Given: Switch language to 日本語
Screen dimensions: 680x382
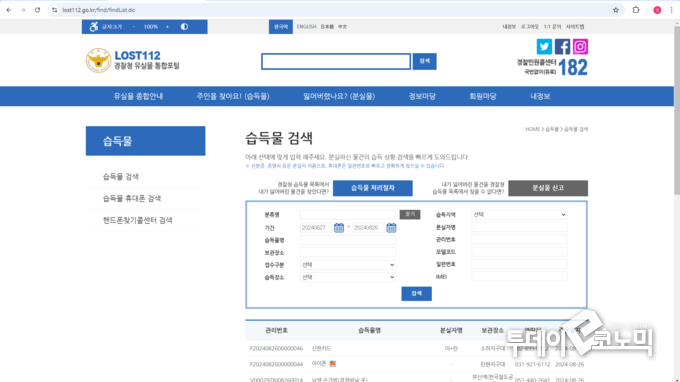Looking at the screenshot, I should pyautogui.click(x=327, y=26).
